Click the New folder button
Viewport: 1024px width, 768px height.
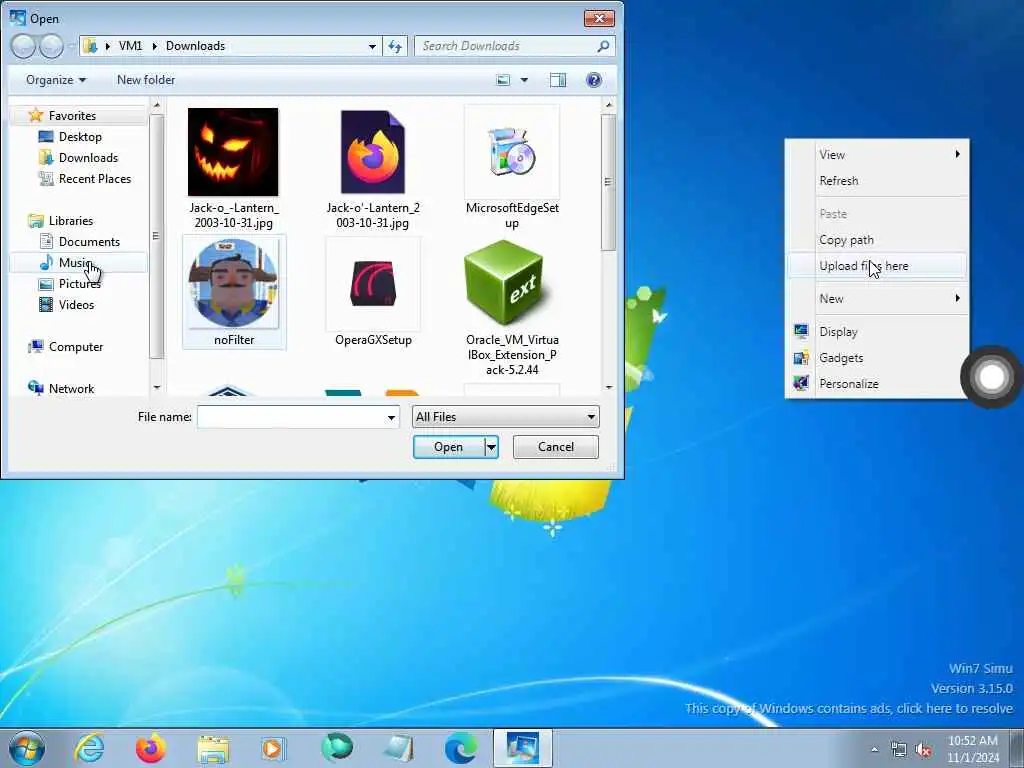(x=146, y=80)
